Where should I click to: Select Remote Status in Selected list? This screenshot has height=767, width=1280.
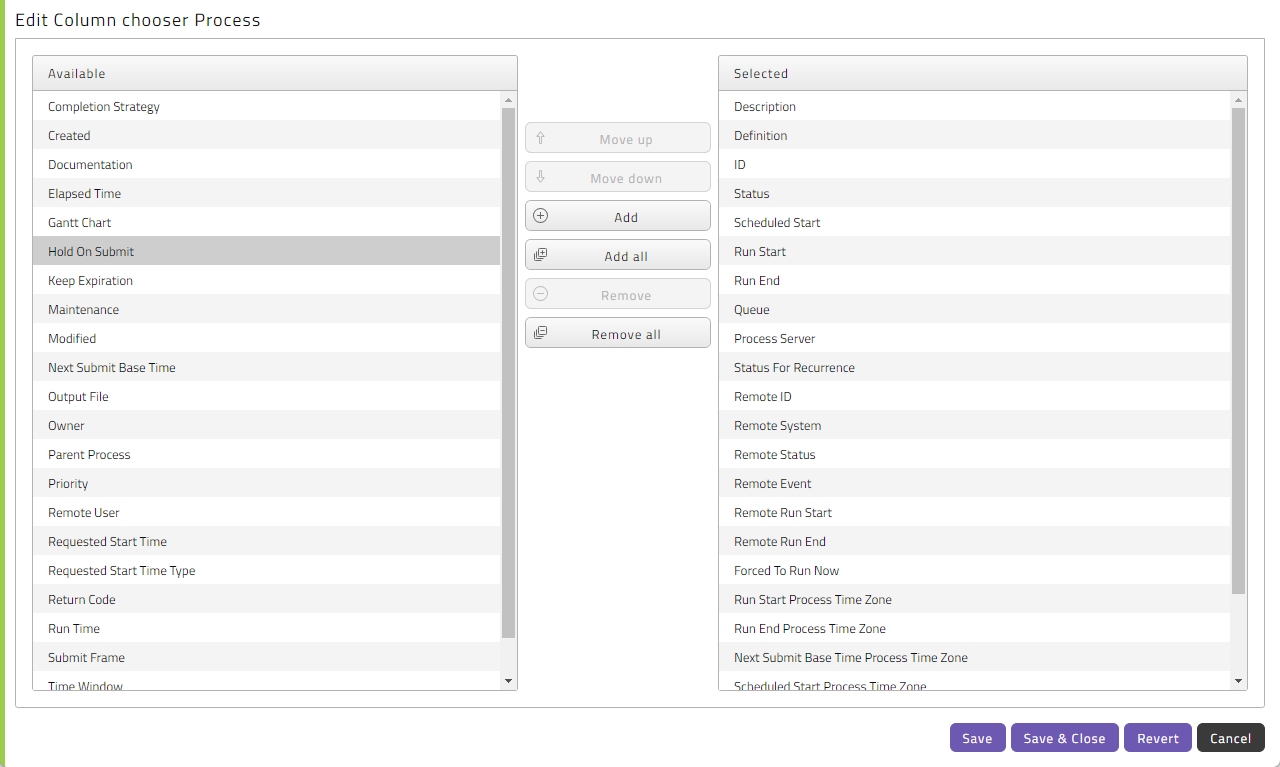coord(975,454)
